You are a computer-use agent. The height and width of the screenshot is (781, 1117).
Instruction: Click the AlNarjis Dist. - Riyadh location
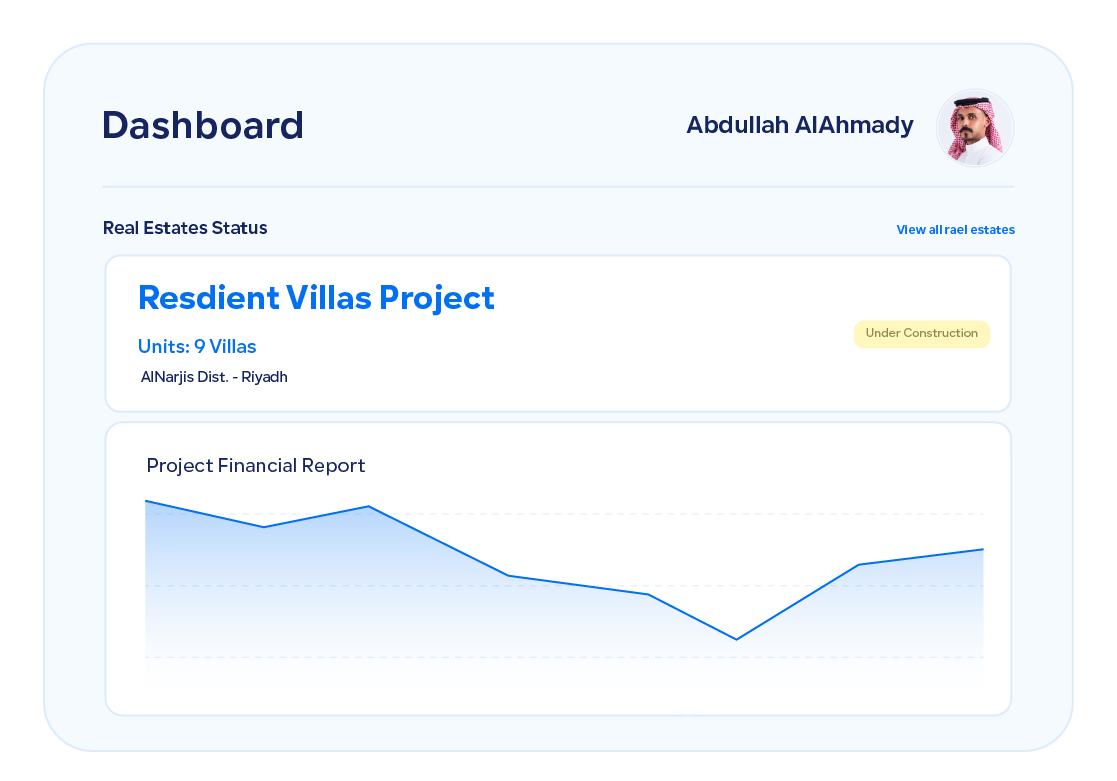(x=214, y=377)
